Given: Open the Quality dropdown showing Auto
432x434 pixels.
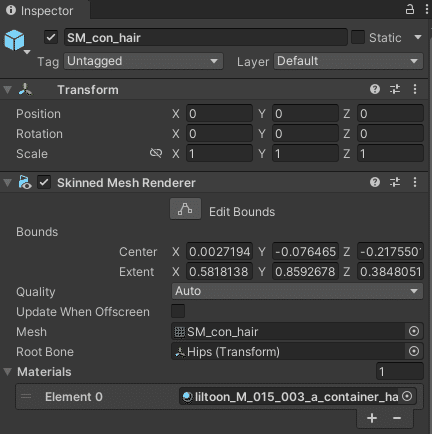Looking at the screenshot, I should [297, 291].
